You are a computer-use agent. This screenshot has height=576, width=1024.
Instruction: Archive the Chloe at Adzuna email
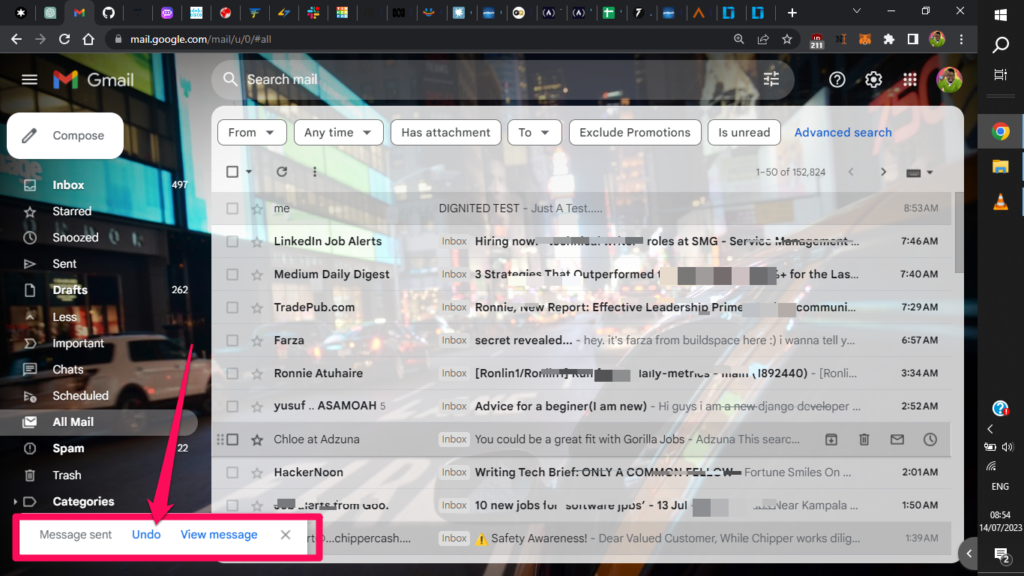831,440
